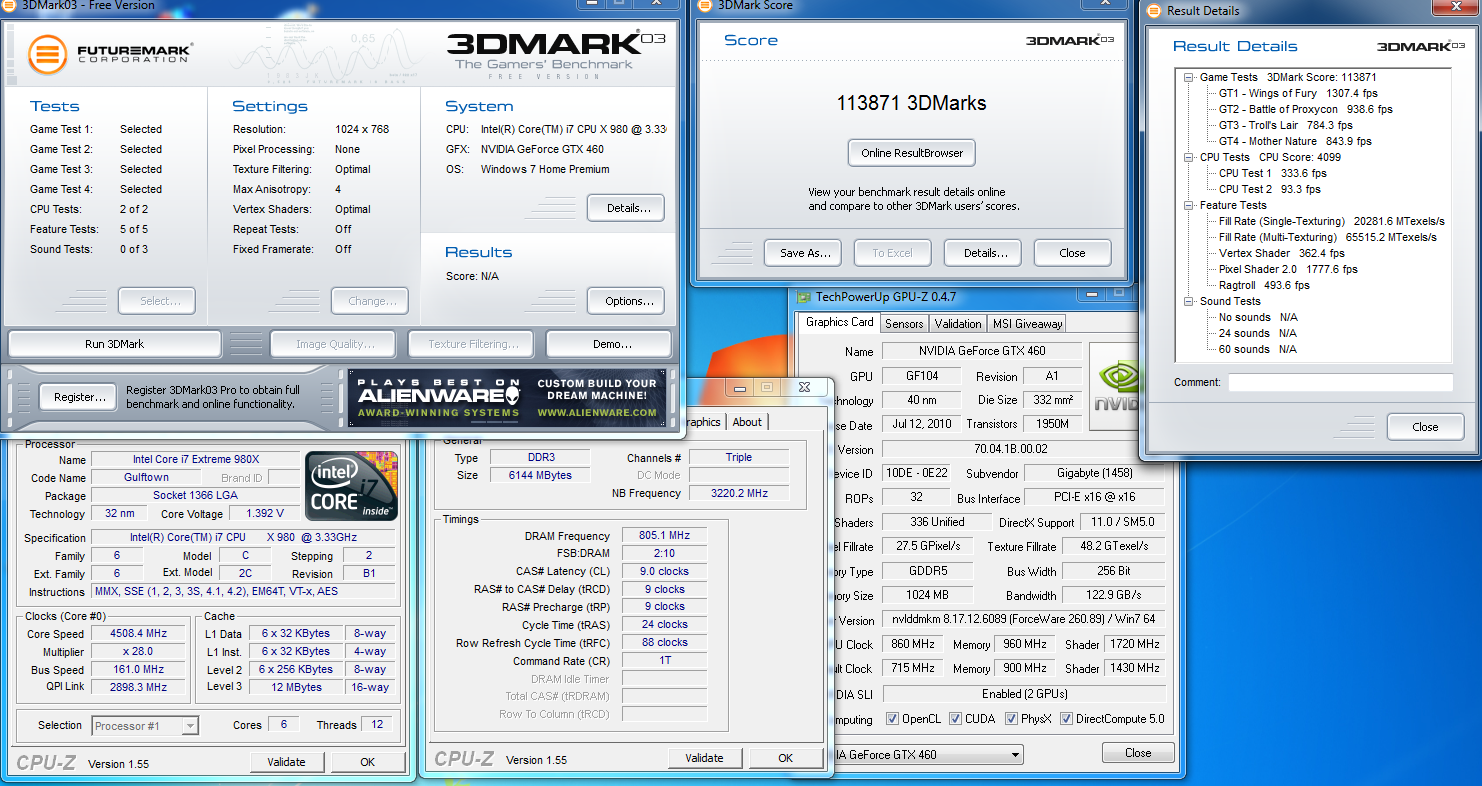Select the Pixel Shader 2.0 result row

1288,269
